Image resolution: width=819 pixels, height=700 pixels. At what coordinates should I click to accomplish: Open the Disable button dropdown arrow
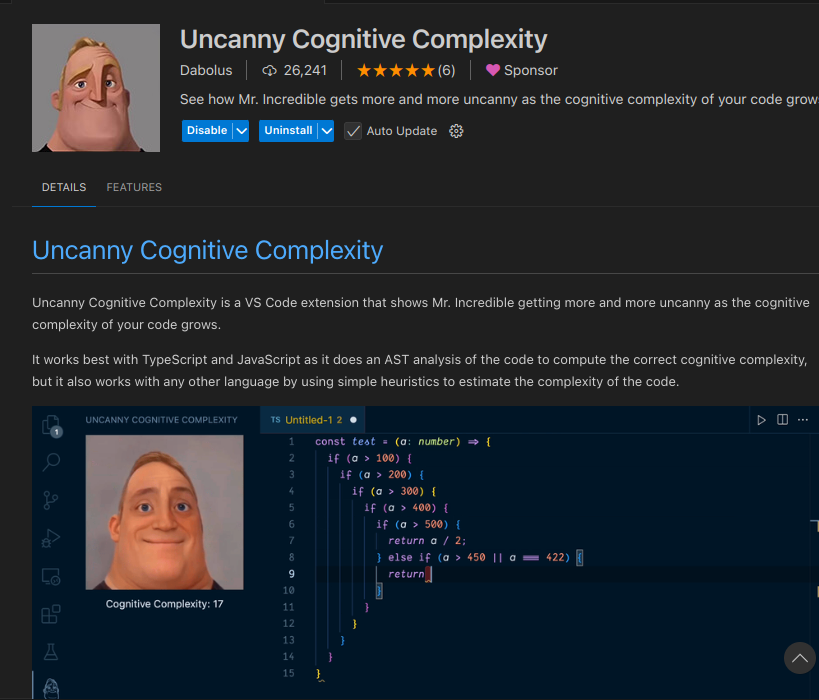point(241,131)
